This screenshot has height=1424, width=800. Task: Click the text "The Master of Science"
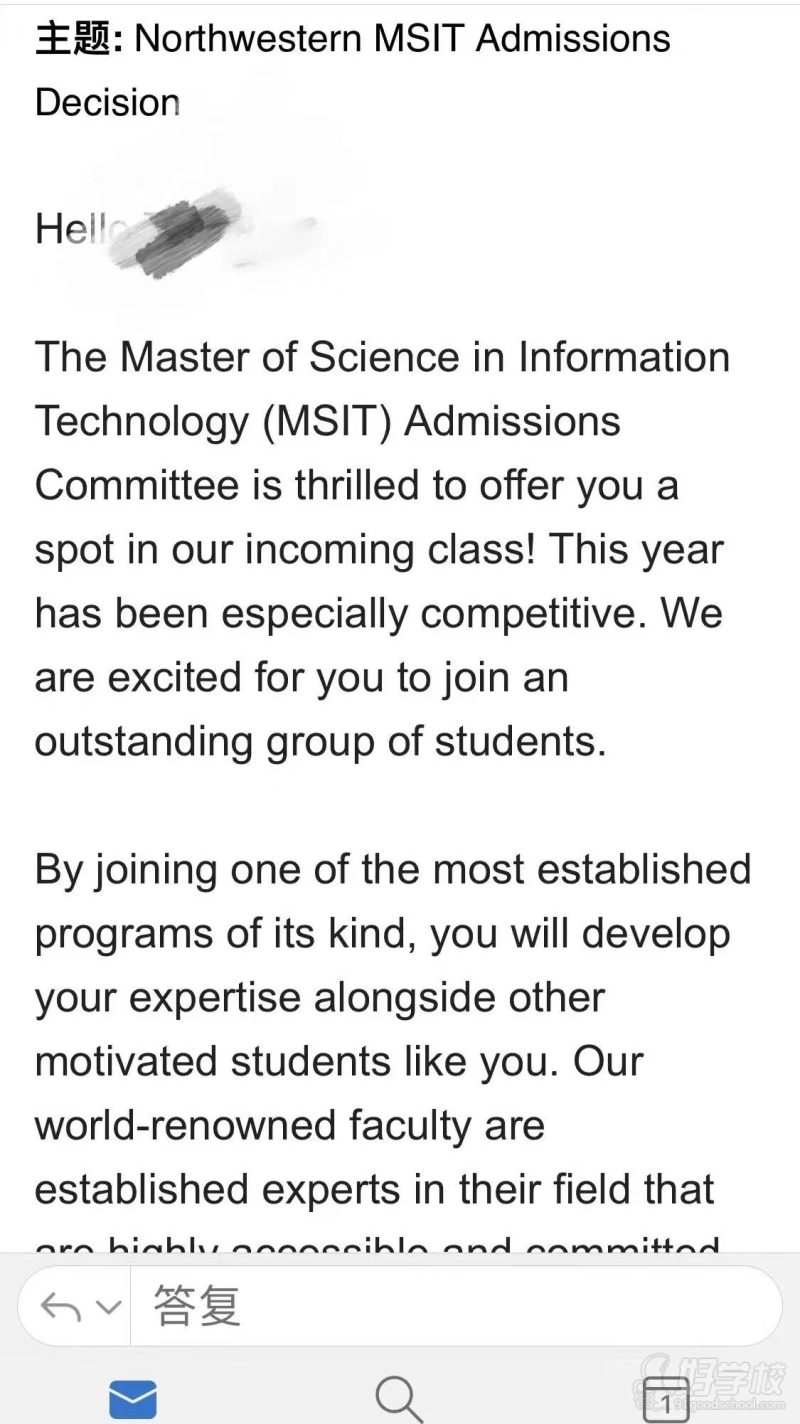click(x=234, y=357)
